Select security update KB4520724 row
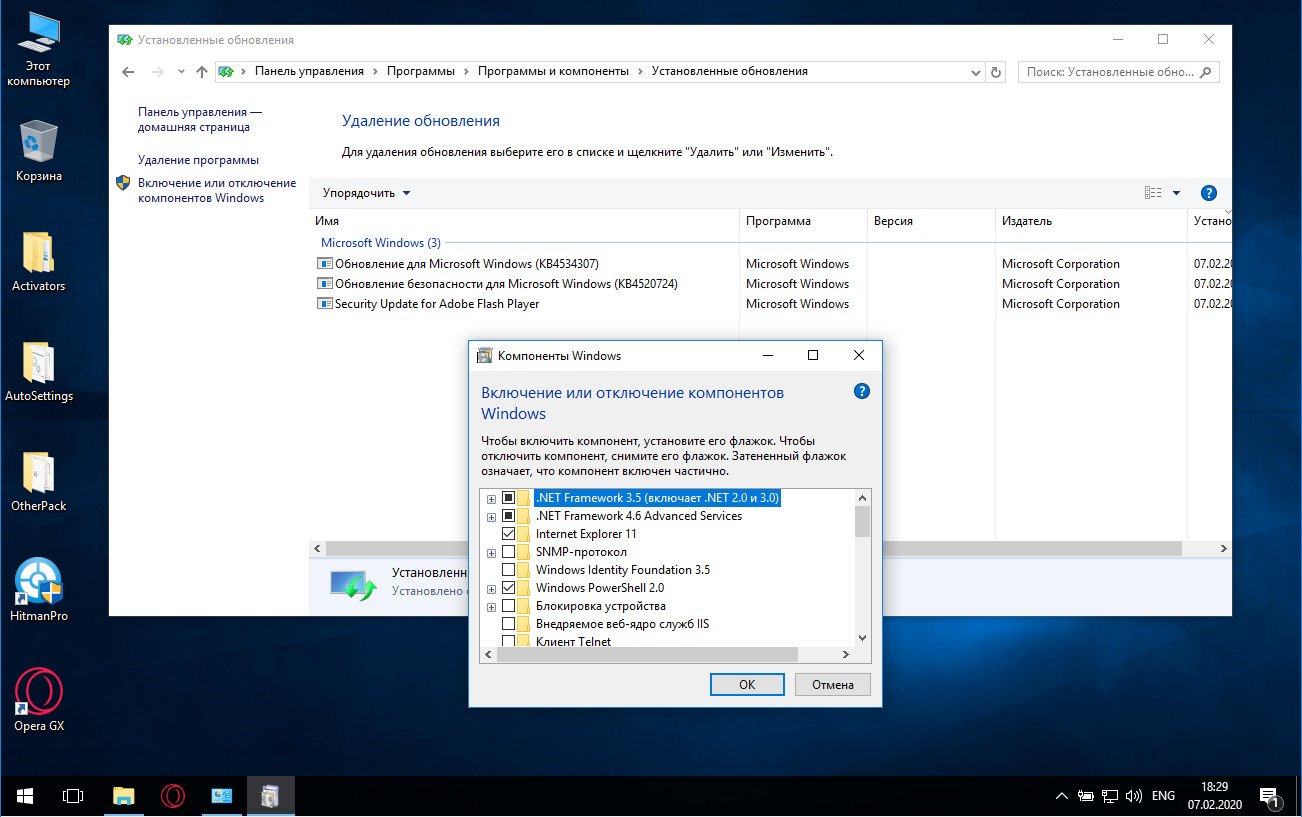This screenshot has width=1302, height=817. (x=770, y=284)
